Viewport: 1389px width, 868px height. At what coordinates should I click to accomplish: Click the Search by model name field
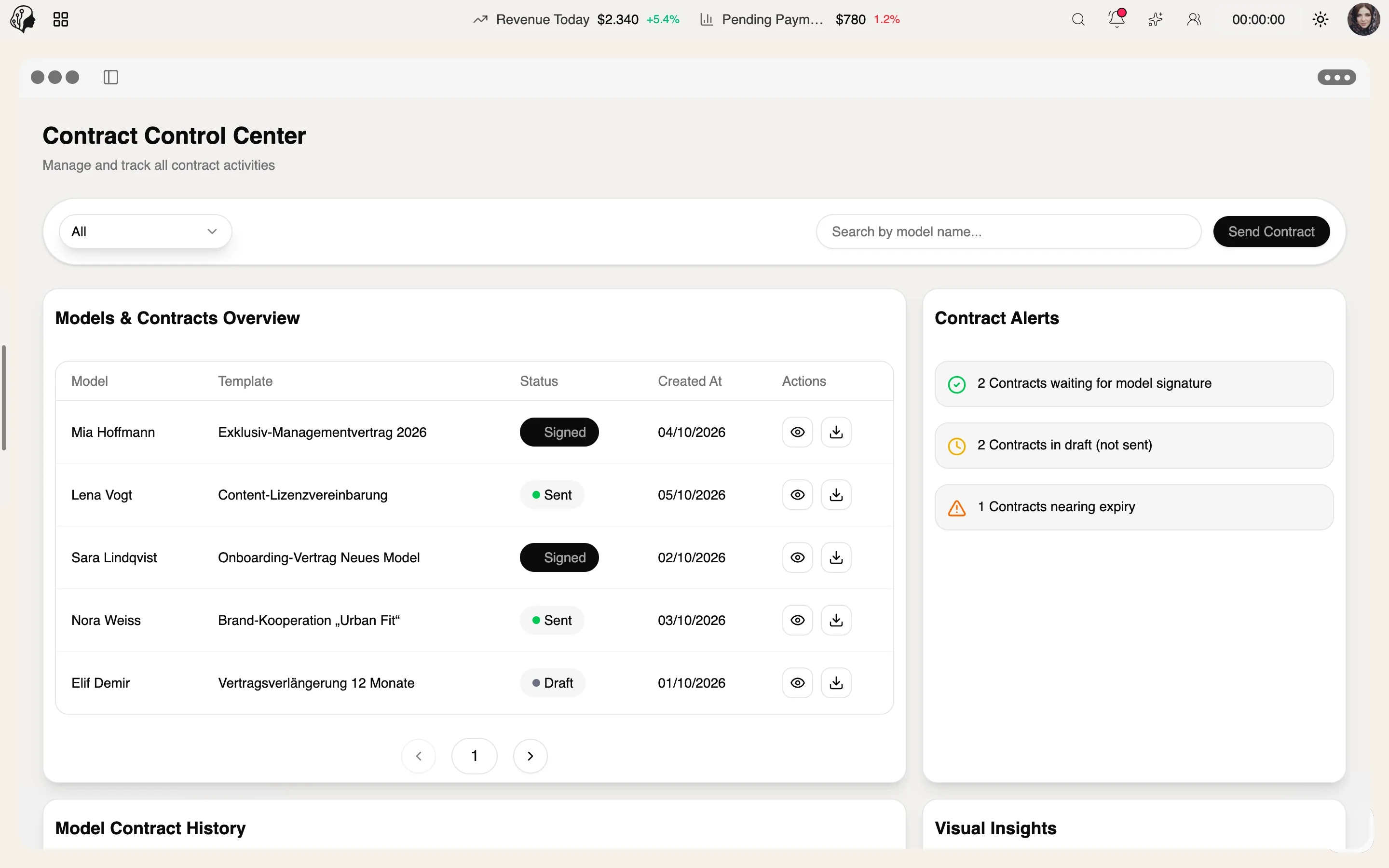[1008, 231]
